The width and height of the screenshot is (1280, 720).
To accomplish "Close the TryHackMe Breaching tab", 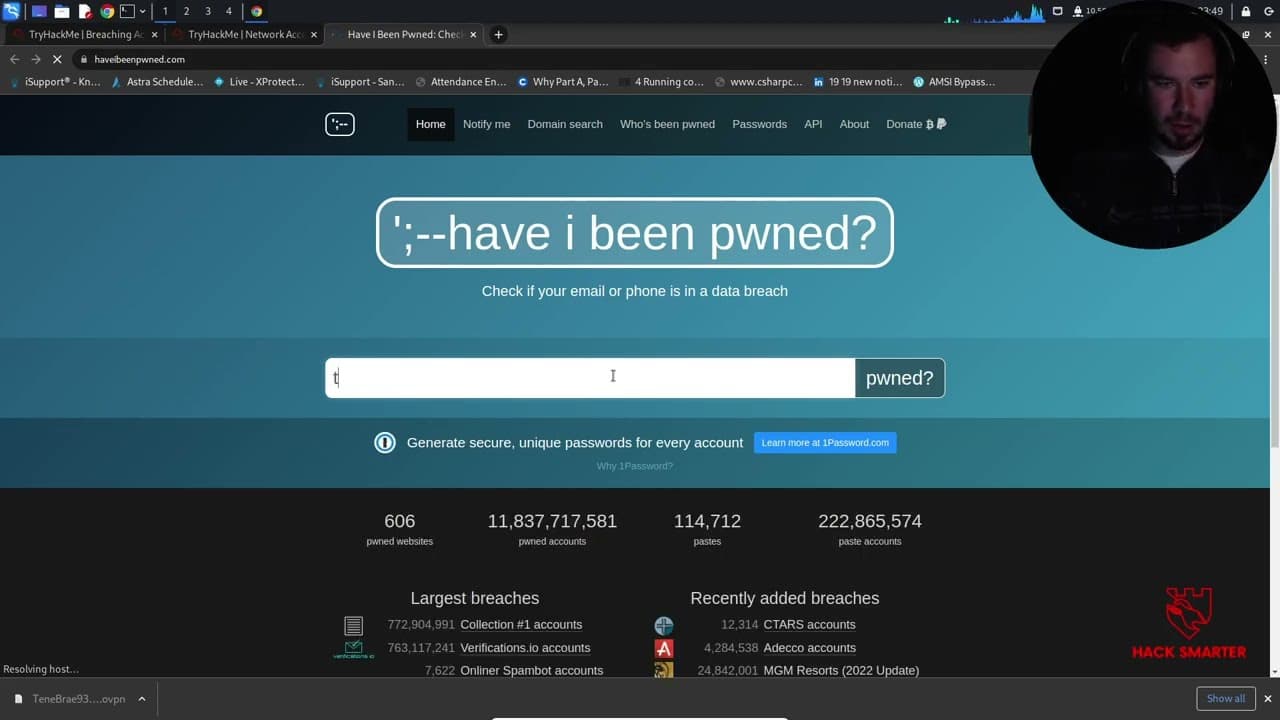I will (x=154, y=34).
